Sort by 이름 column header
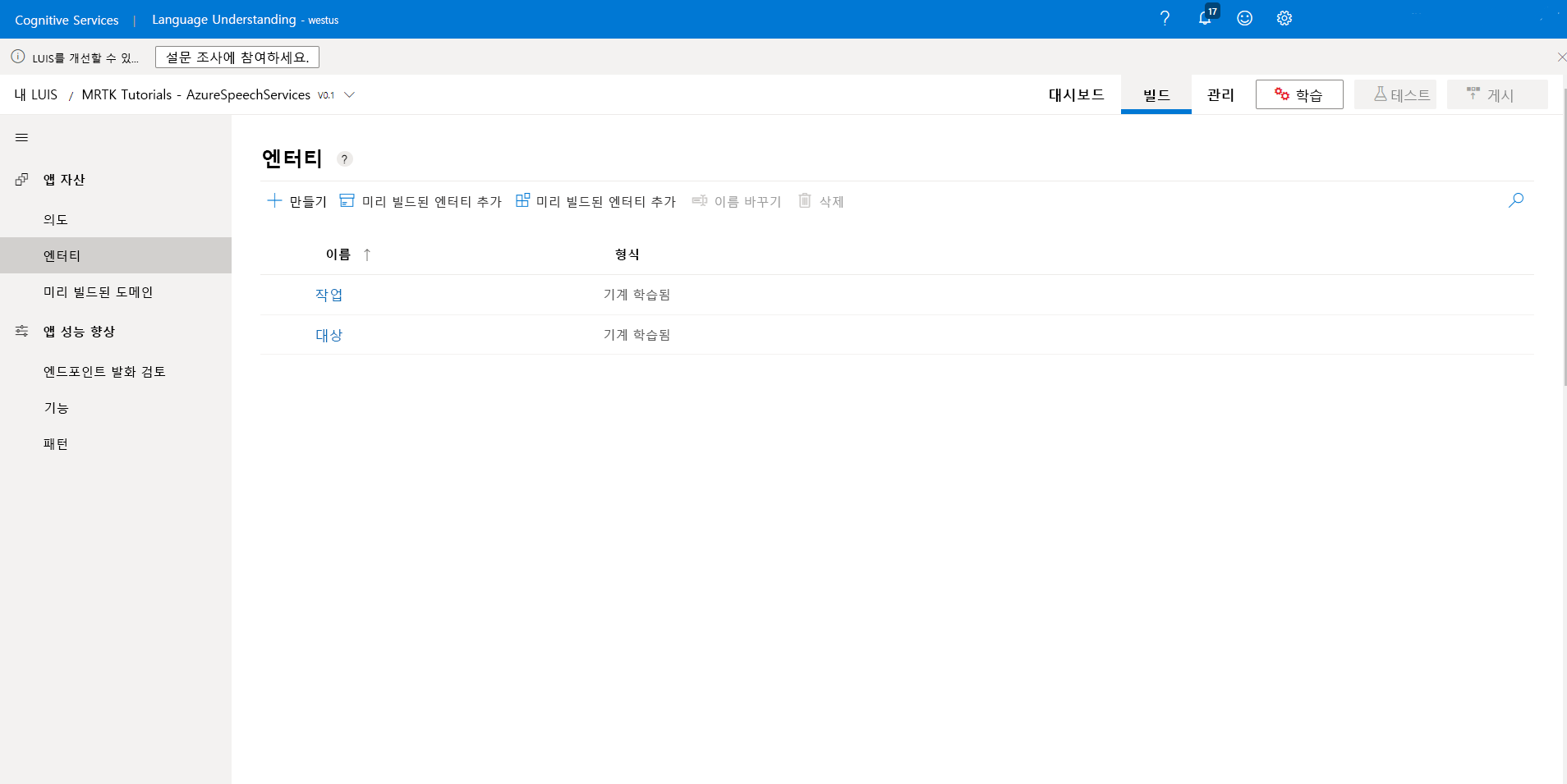Screen dimensions: 1567x784 (338, 254)
